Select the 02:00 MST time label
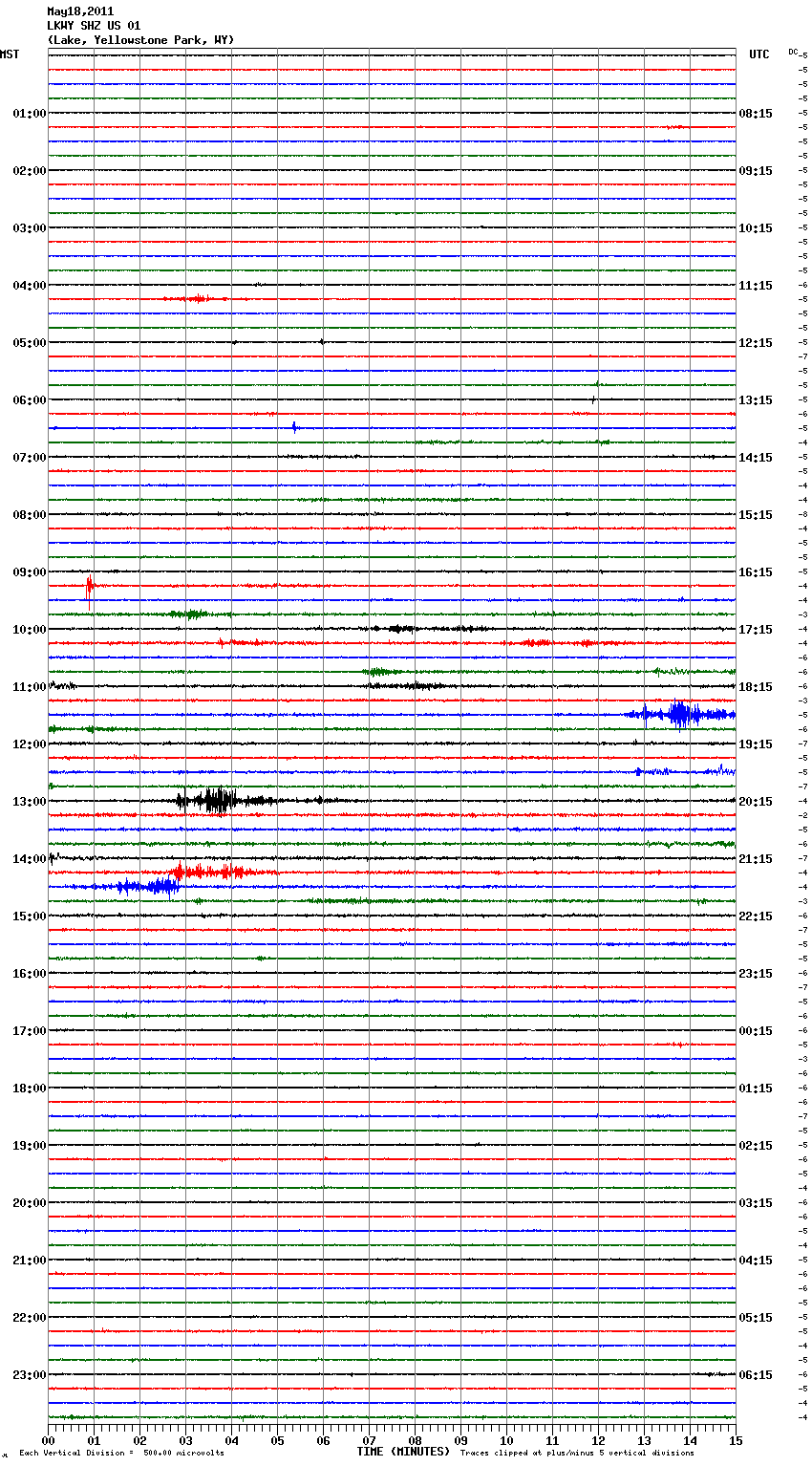The image size is (812, 1466). click(x=29, y=171)
